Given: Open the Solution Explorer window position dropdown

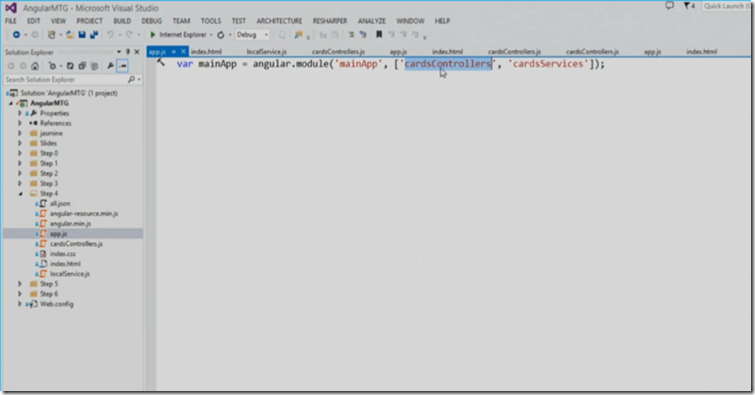Looking at the screenshot, I should pos(119,52).
